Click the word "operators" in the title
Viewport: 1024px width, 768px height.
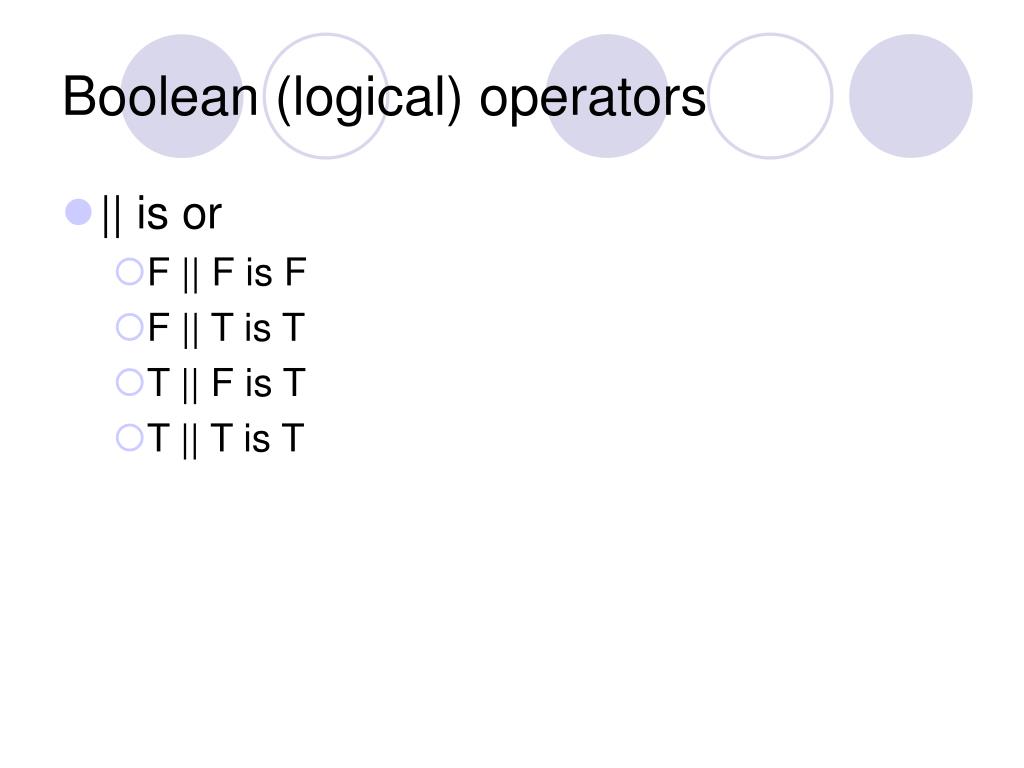(592, 100)
